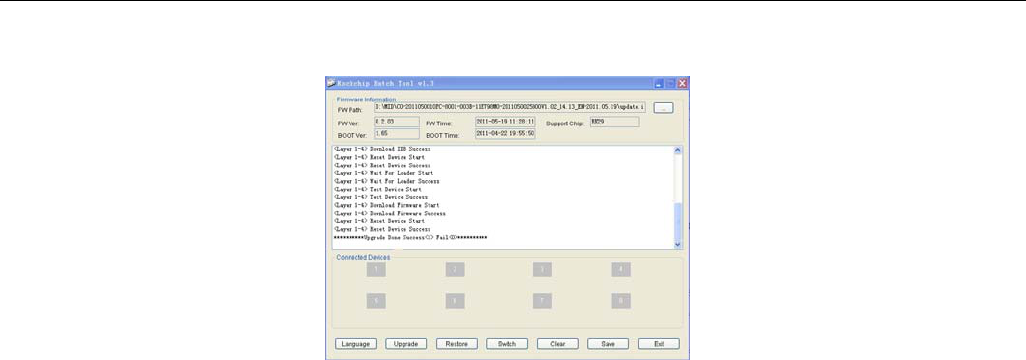Screen dimensions: 1026x360
Task: Click the 'Upgrade Done Success' log line
Action: [410, 238]
